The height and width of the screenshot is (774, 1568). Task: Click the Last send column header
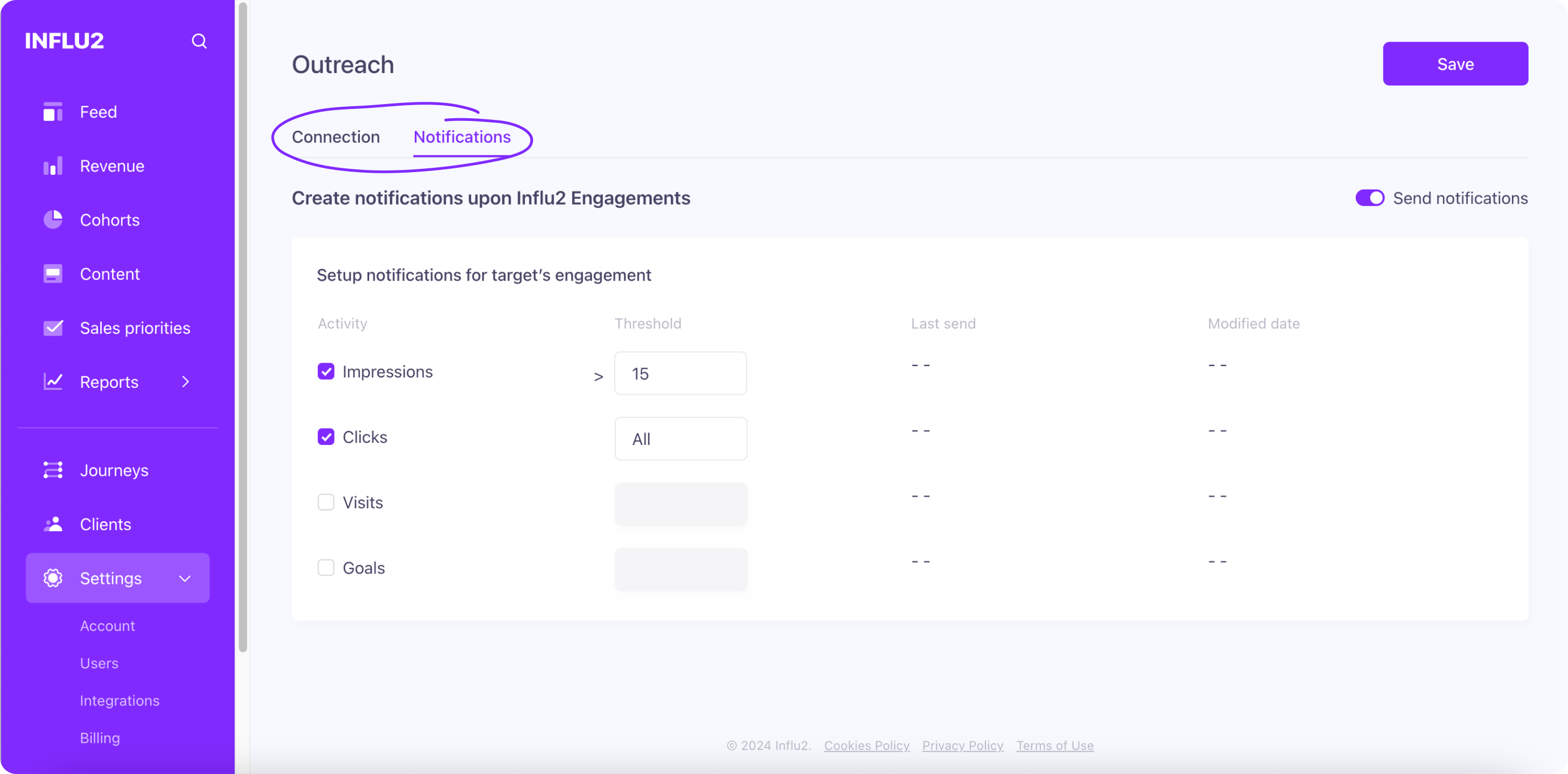[x=943, y=324]
